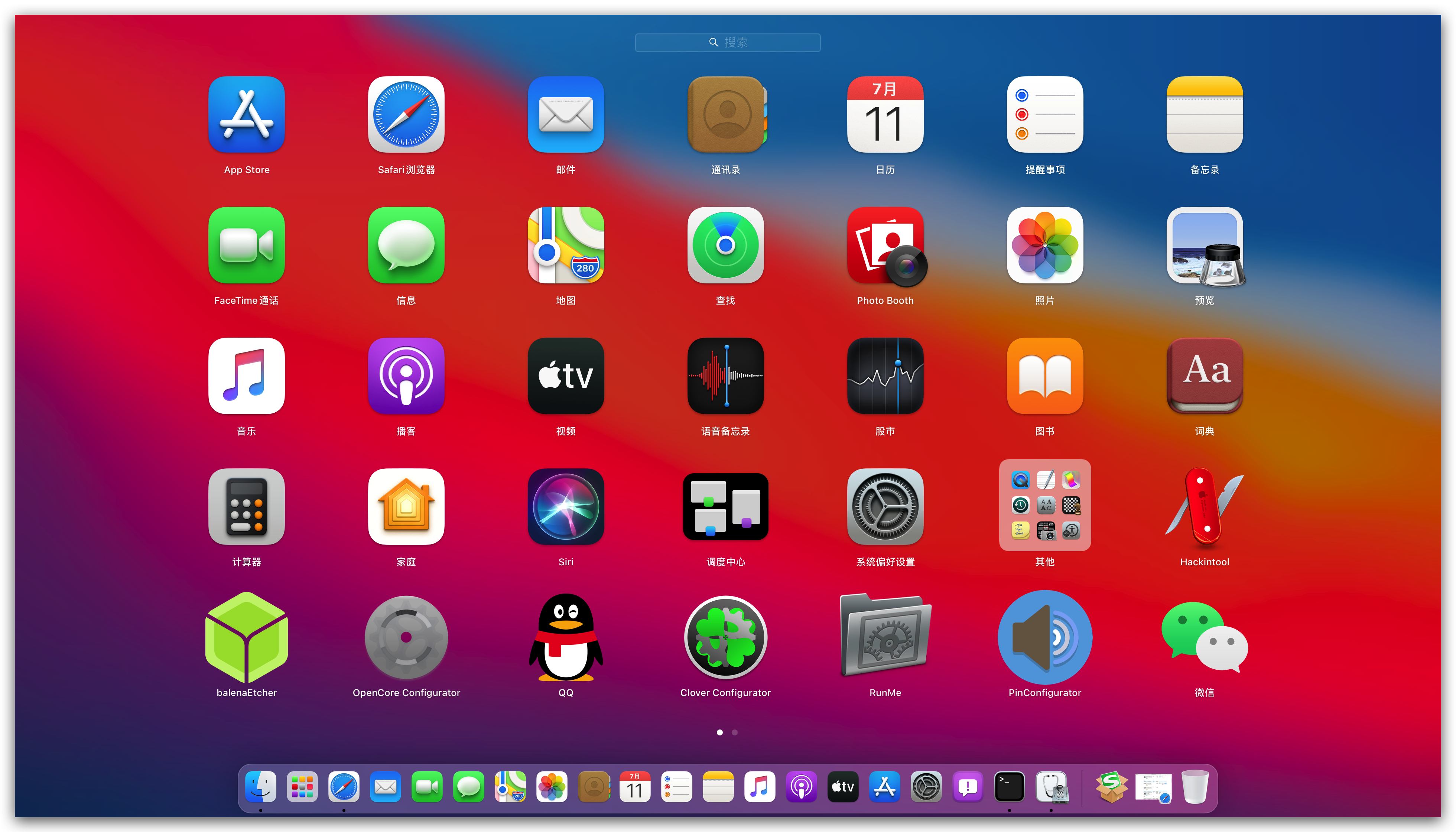Screen dimensions: 1456x832
Task: Open Photo Booth app
Action: coord(885,246)
